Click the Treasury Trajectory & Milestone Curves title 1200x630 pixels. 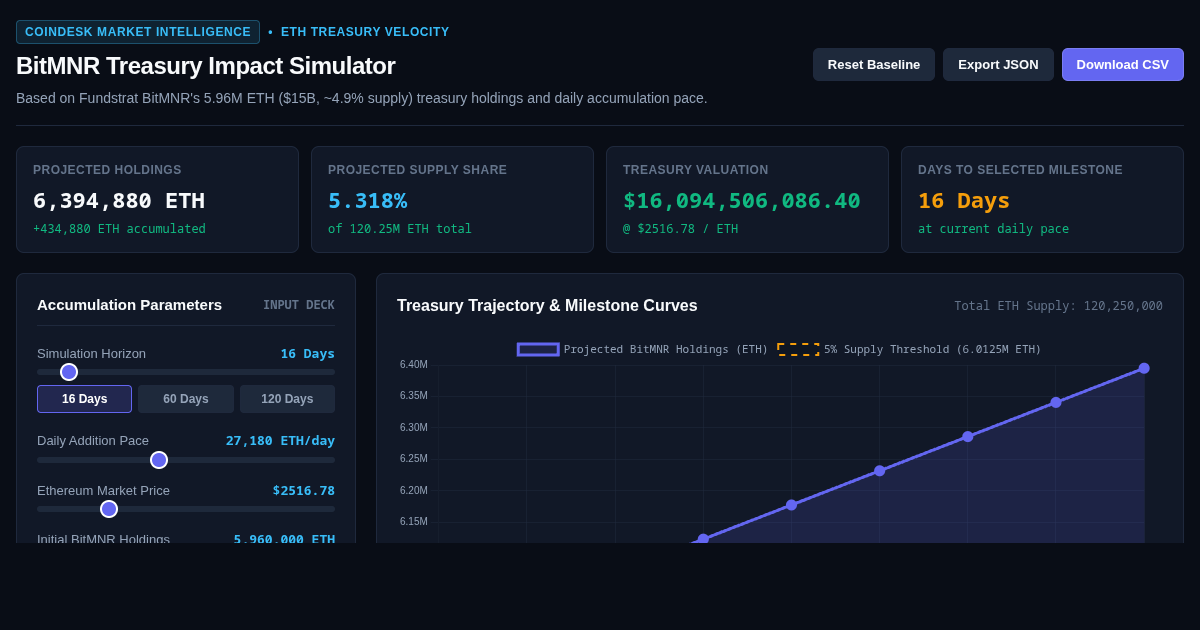[547, 306]
